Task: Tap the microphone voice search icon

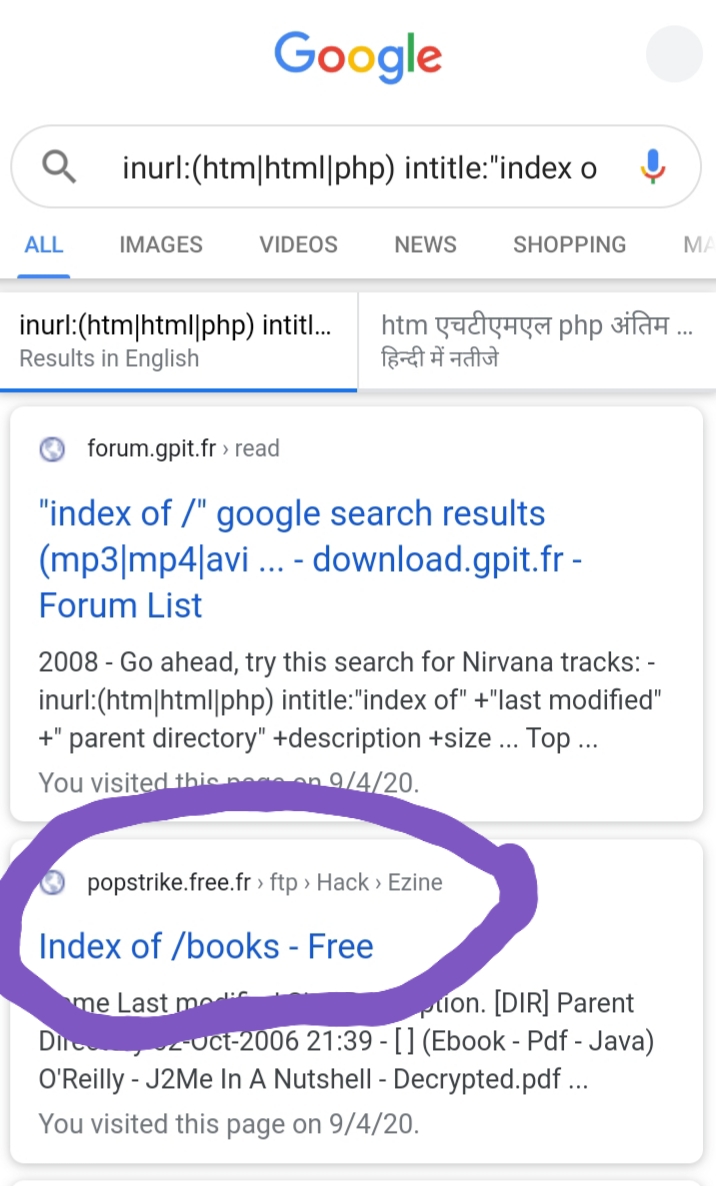Action: tap(652, 167)
